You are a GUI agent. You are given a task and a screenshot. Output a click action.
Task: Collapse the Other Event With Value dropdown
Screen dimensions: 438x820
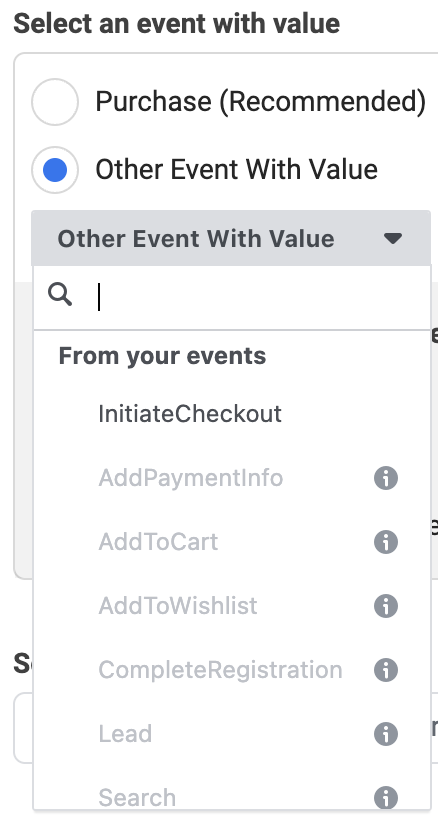231,238
